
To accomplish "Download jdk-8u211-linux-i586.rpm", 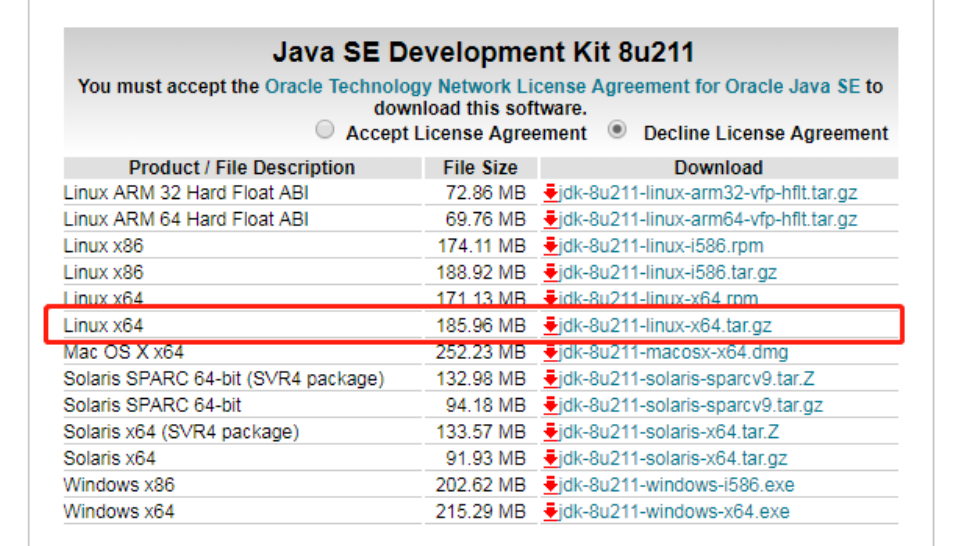I will [x=661, y=246].
